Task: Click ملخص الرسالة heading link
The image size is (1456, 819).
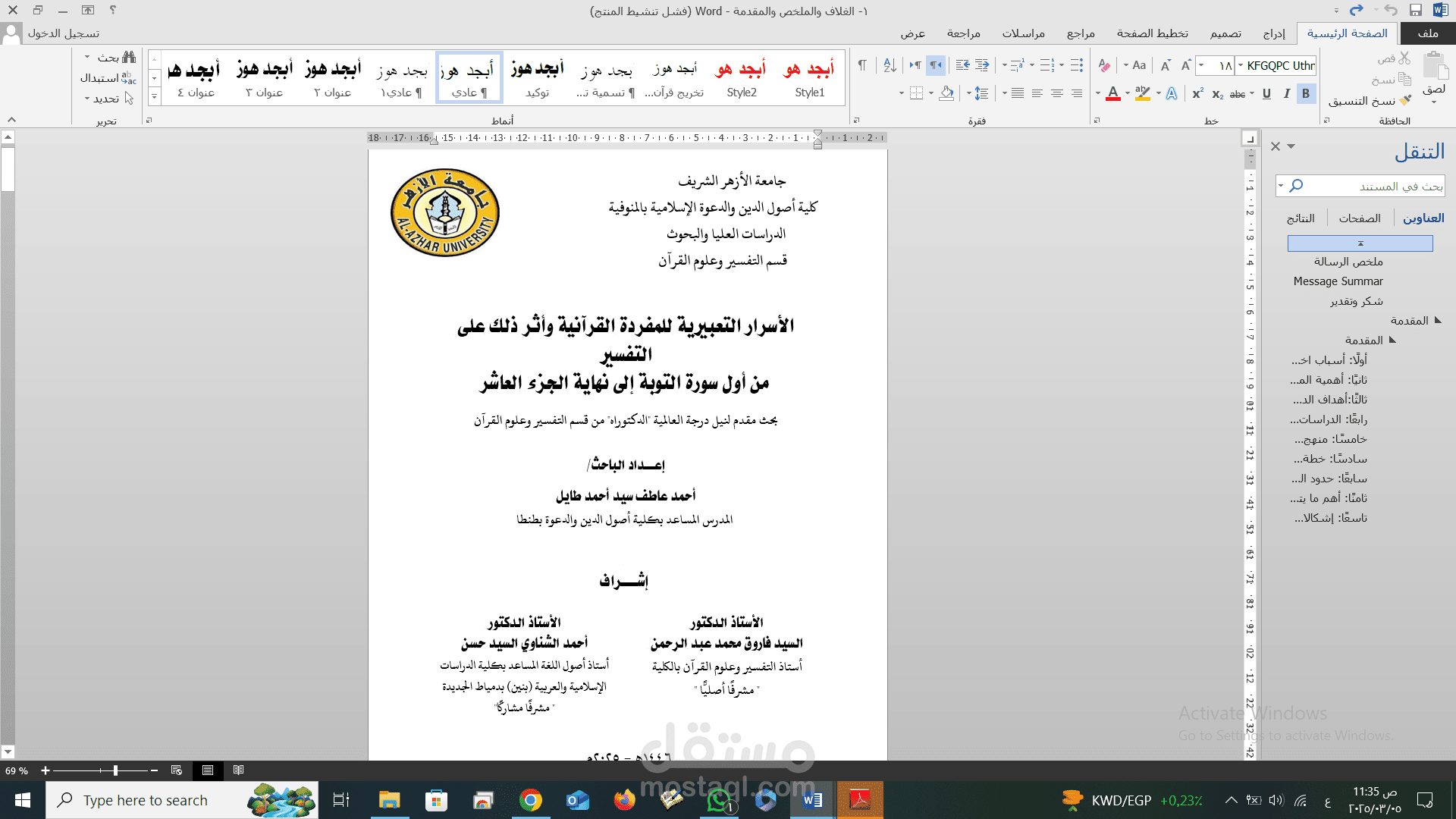Action: (x=1348, y=262)
